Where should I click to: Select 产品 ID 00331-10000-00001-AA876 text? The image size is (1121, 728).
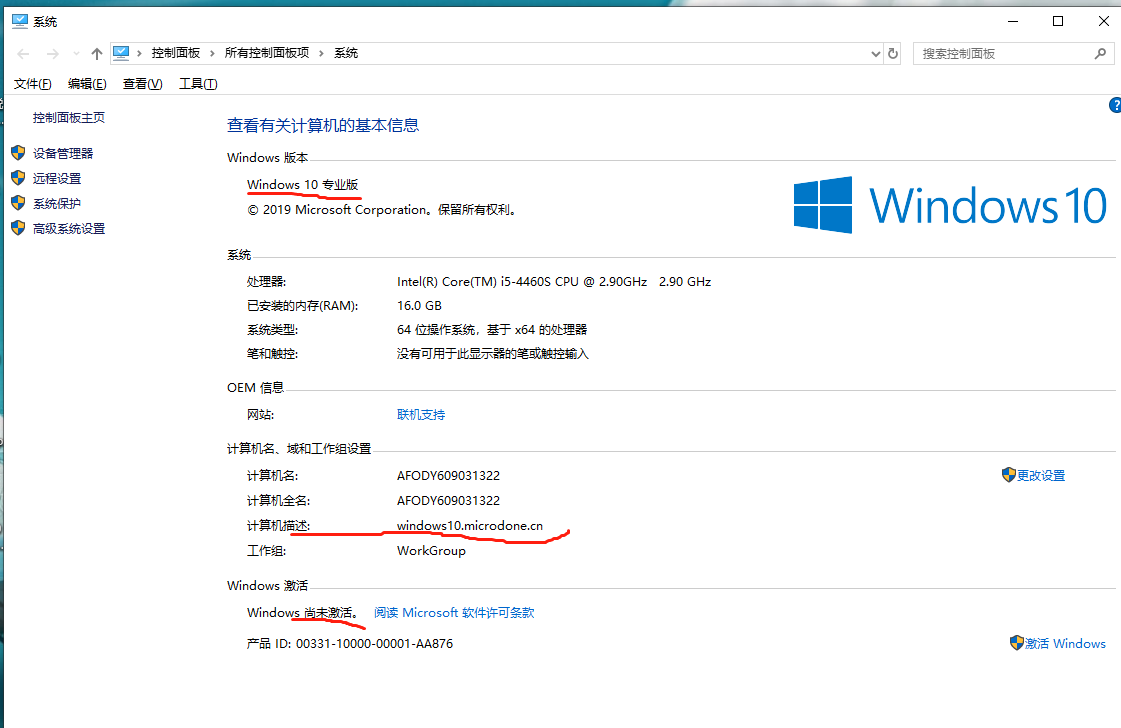pyautogui.click(x=350, y=644)
